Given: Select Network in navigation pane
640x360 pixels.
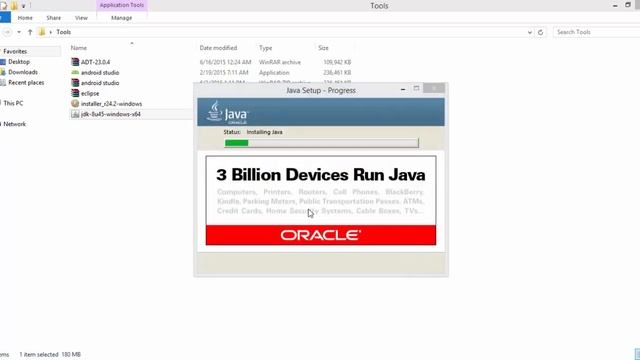Looking at the screenshot, I should (14, 124).
